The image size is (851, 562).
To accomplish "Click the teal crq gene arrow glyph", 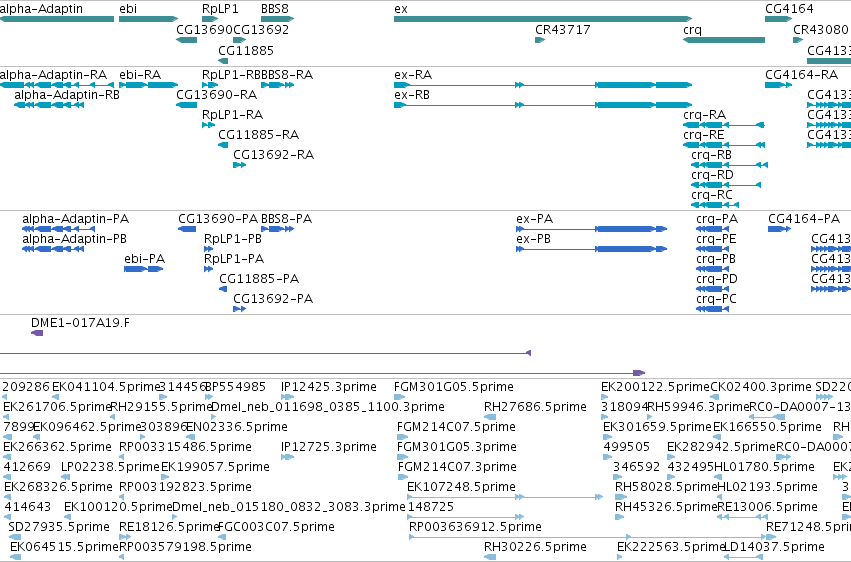I will coord(724,40).
